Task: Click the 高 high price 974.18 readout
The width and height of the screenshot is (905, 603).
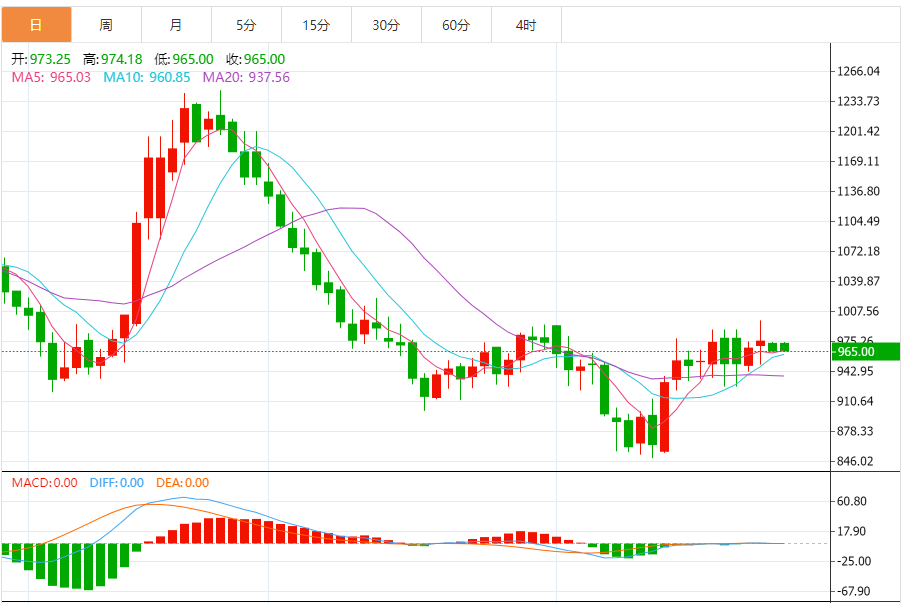Action: tap(112, 60)
